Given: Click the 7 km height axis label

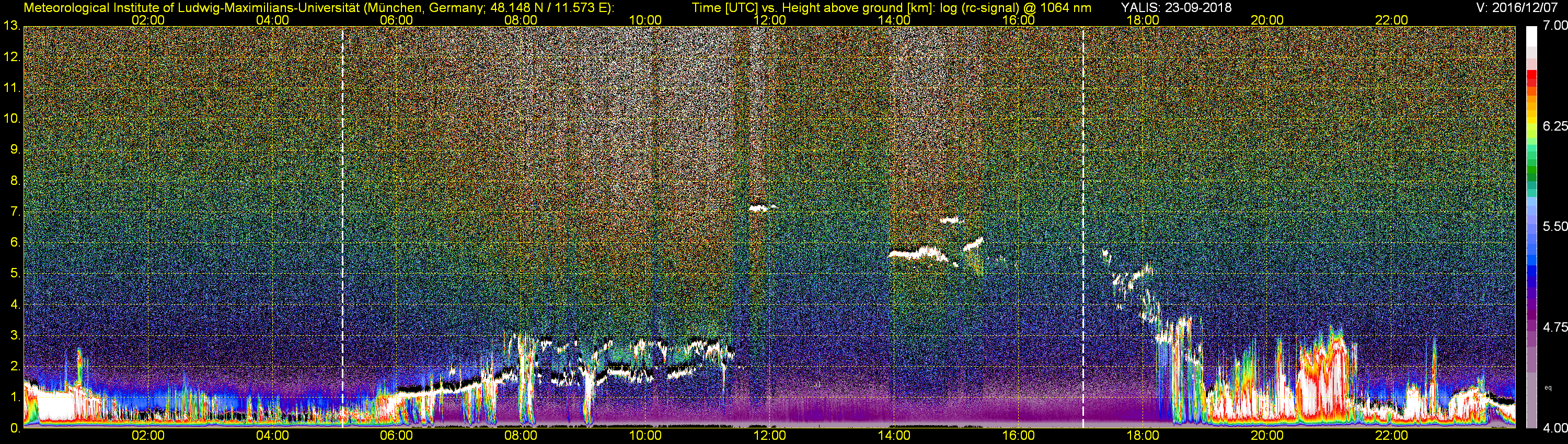Looking at the screenshot, I should coord(15,212).
